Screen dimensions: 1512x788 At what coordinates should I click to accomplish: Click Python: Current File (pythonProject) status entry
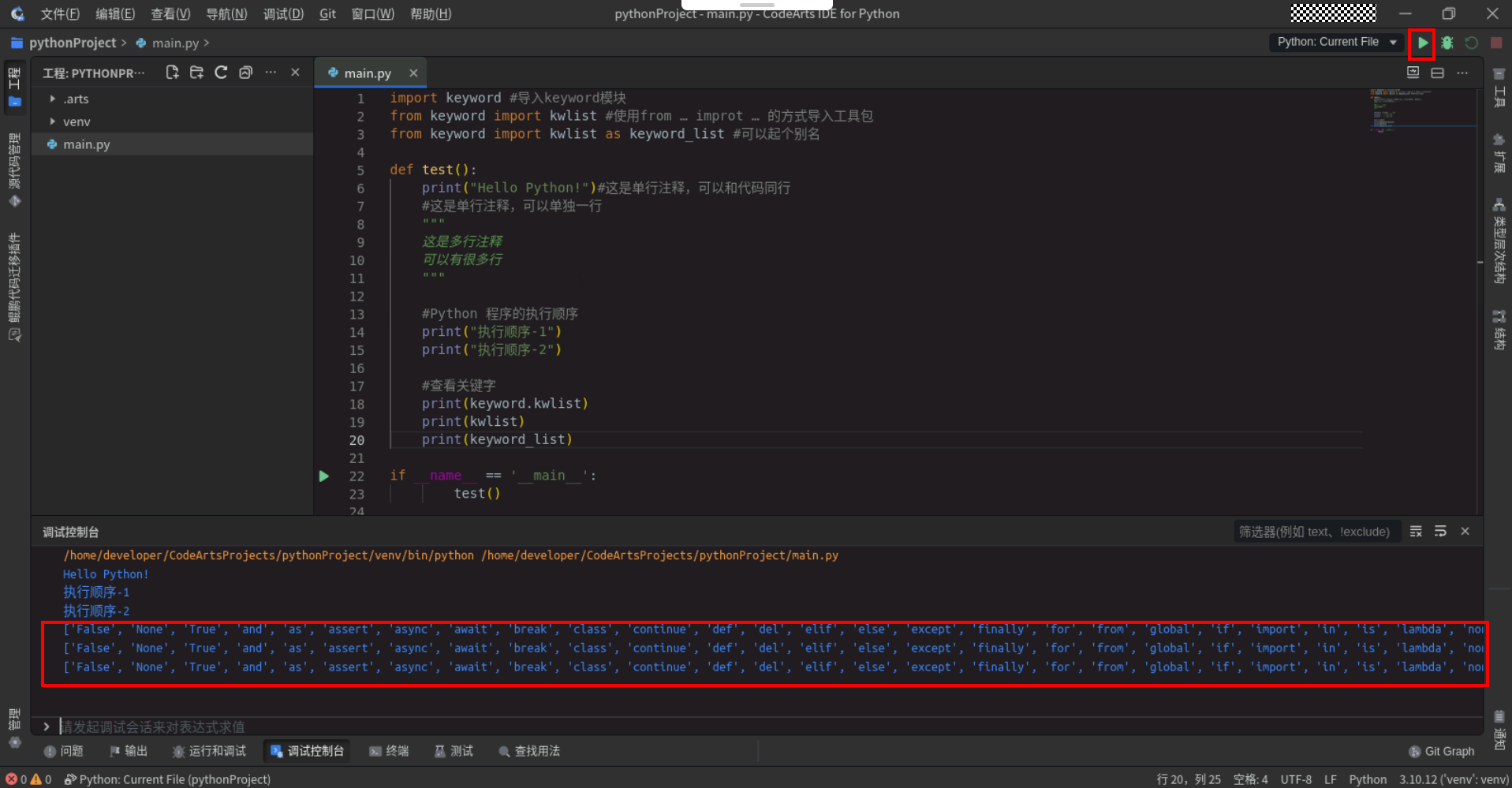pyautogui.click(x=167, y=779)
